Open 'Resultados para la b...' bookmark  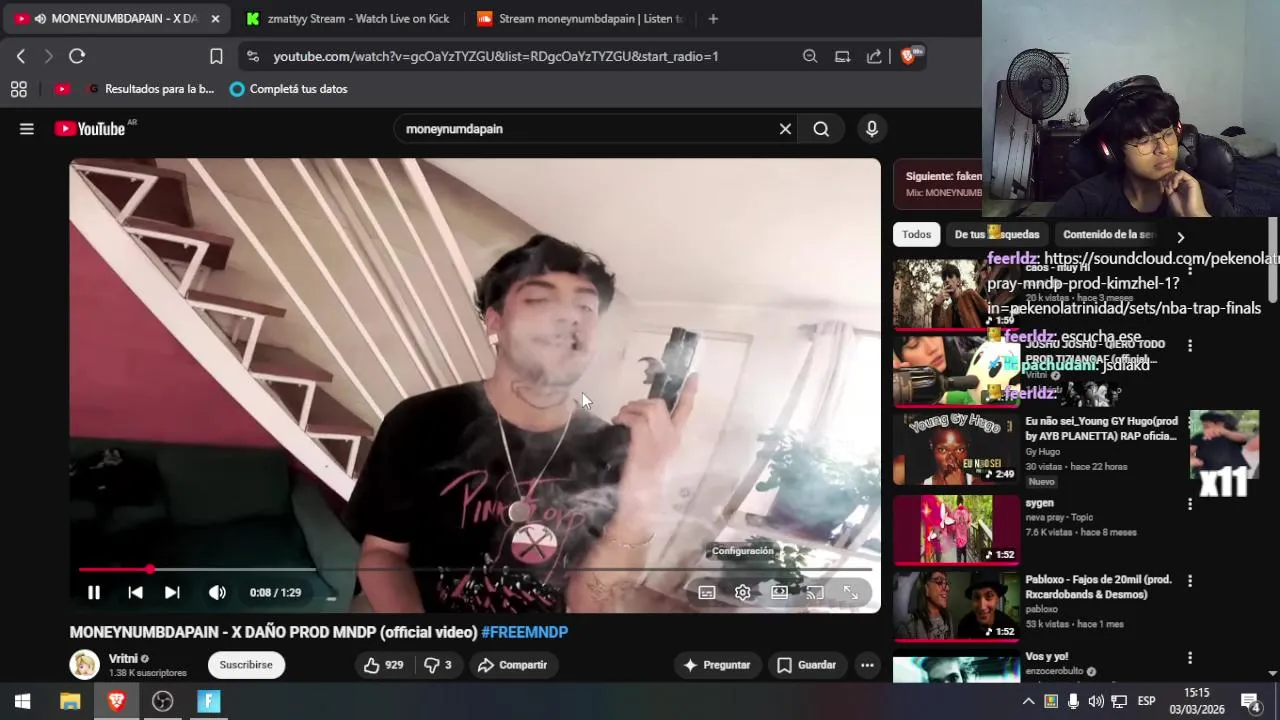tap(151, 89)
